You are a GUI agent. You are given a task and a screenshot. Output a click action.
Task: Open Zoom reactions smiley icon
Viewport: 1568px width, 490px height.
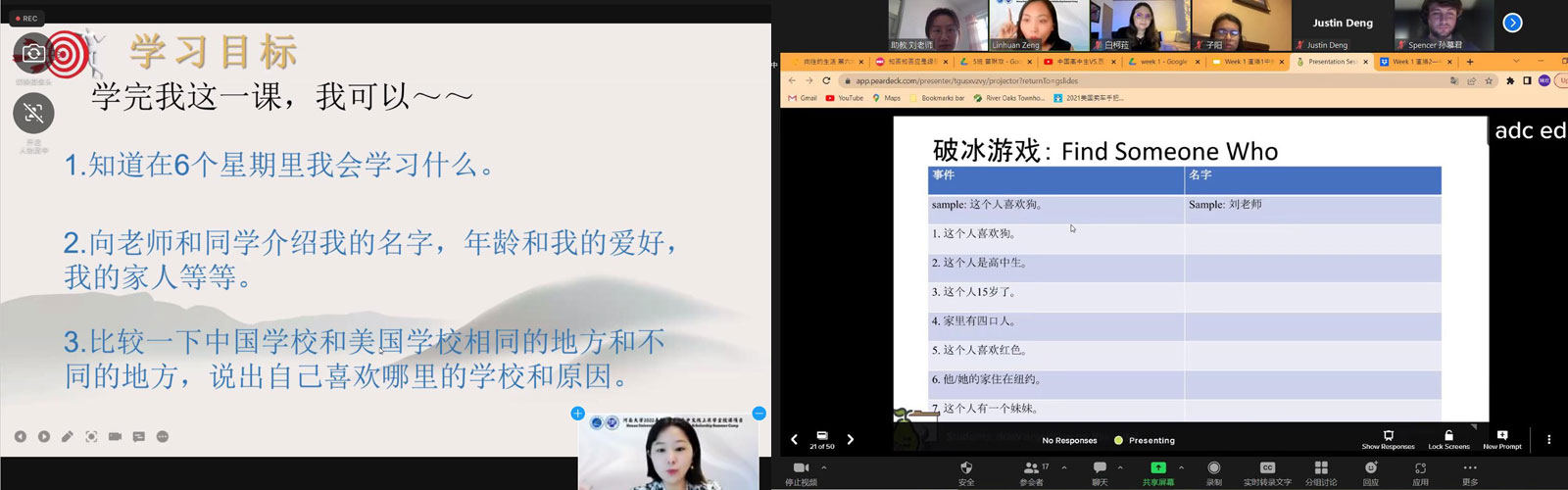(x=1370, y=468)
